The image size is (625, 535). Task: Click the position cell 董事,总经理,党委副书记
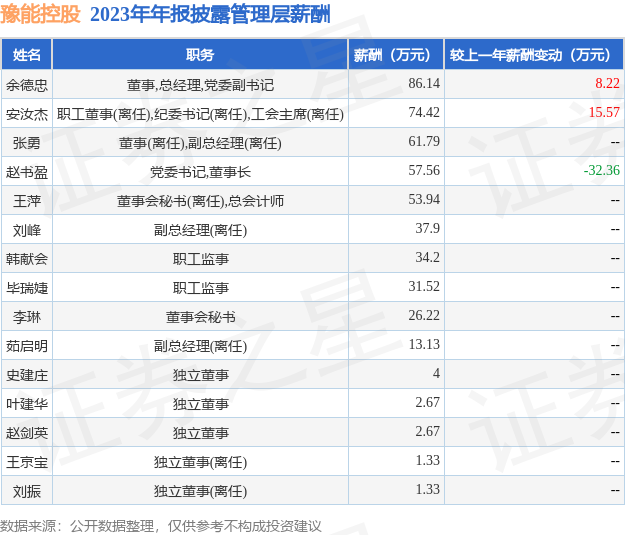[x=200, y=85]
